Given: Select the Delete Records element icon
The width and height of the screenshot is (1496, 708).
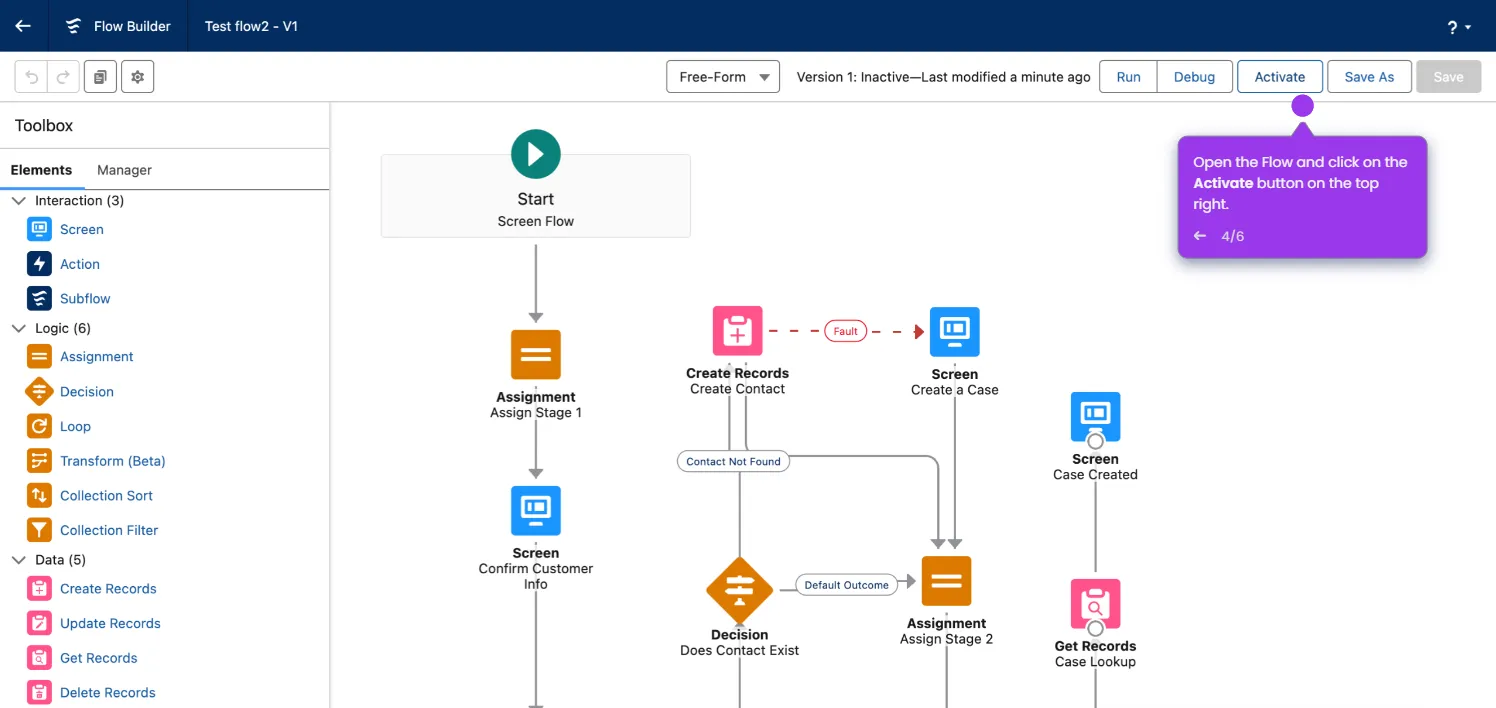Looking at the screenshot, I should 39,692.
